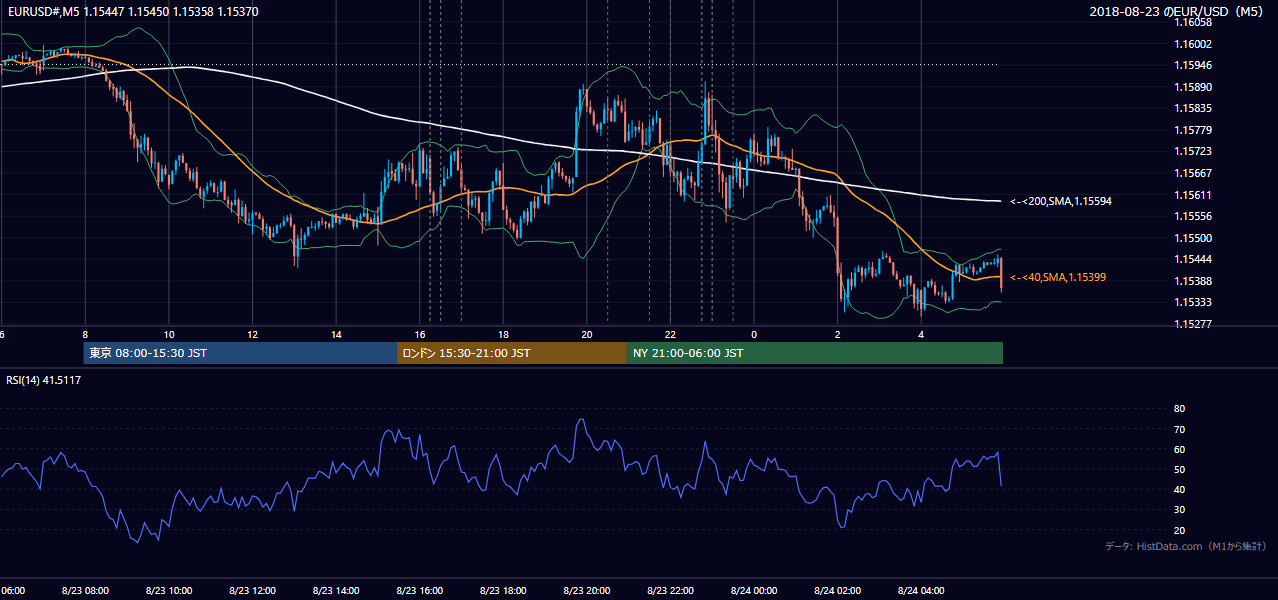
Task: Click price axis label 1.15333
Action: 1194,302
